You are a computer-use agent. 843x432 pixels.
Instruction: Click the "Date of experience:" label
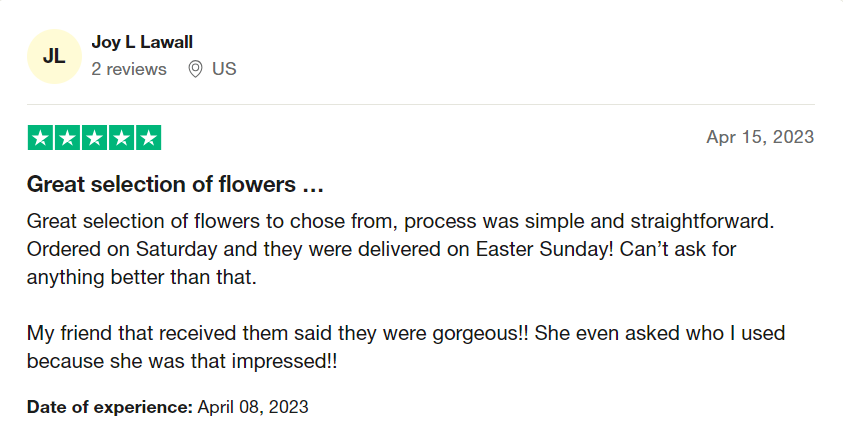coord(109,407)
